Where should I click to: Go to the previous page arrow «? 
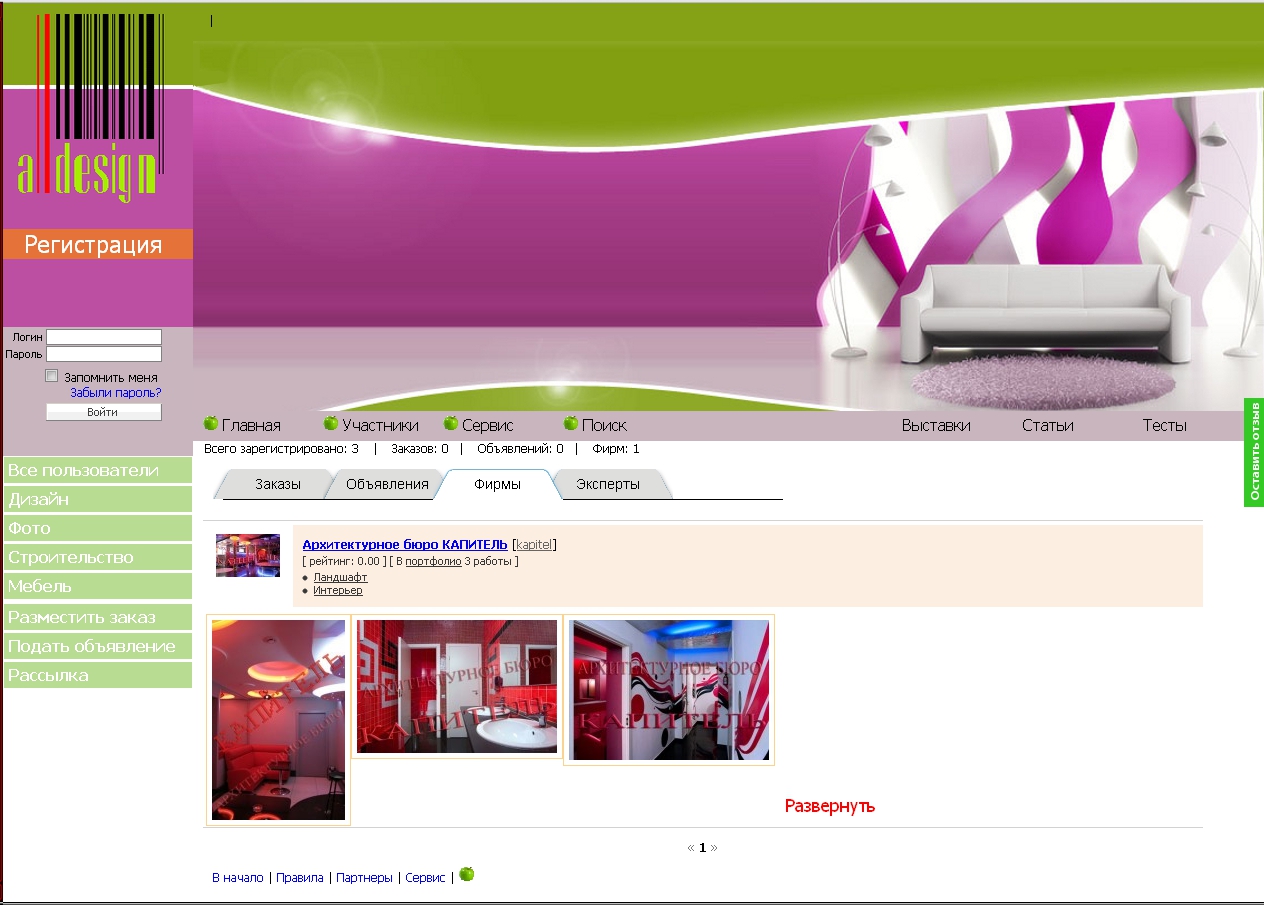[691, 847]
